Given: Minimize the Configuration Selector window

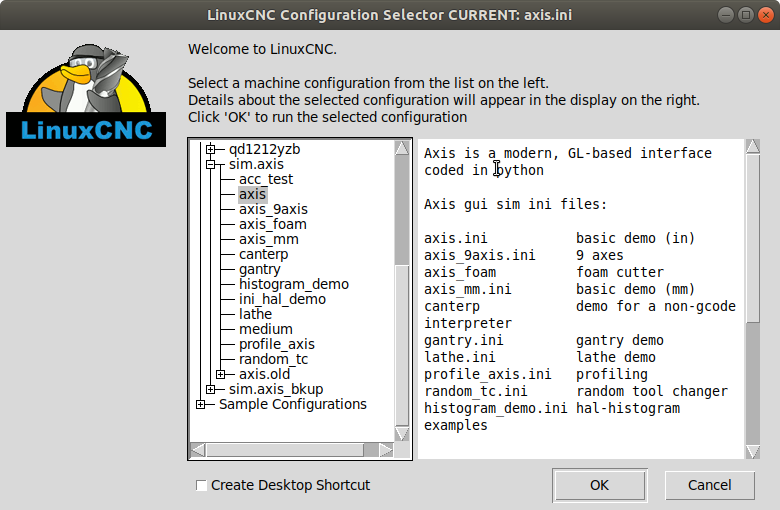Looking at the screenshot, I should 726,15.
